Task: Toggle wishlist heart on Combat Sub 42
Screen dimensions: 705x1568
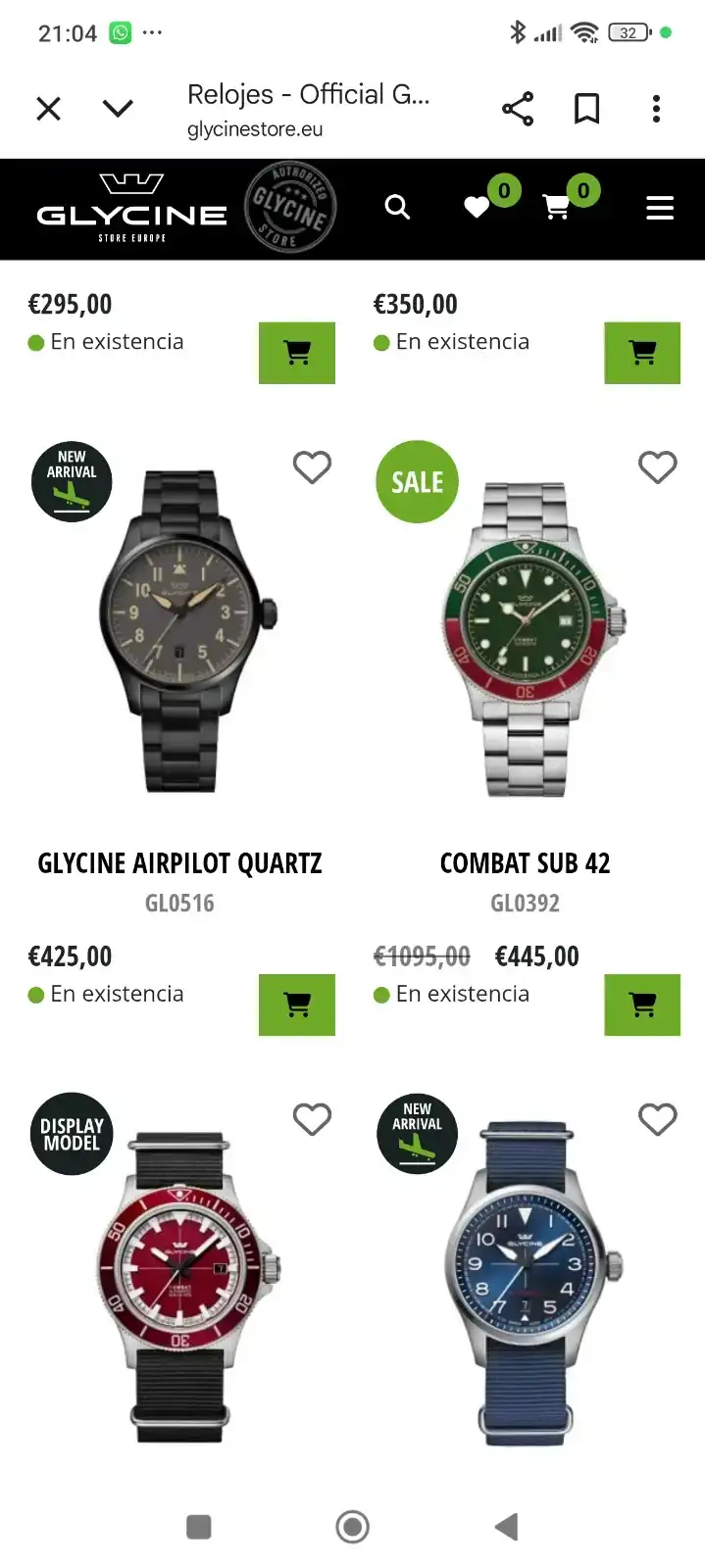Action: (x=657, y=467)
